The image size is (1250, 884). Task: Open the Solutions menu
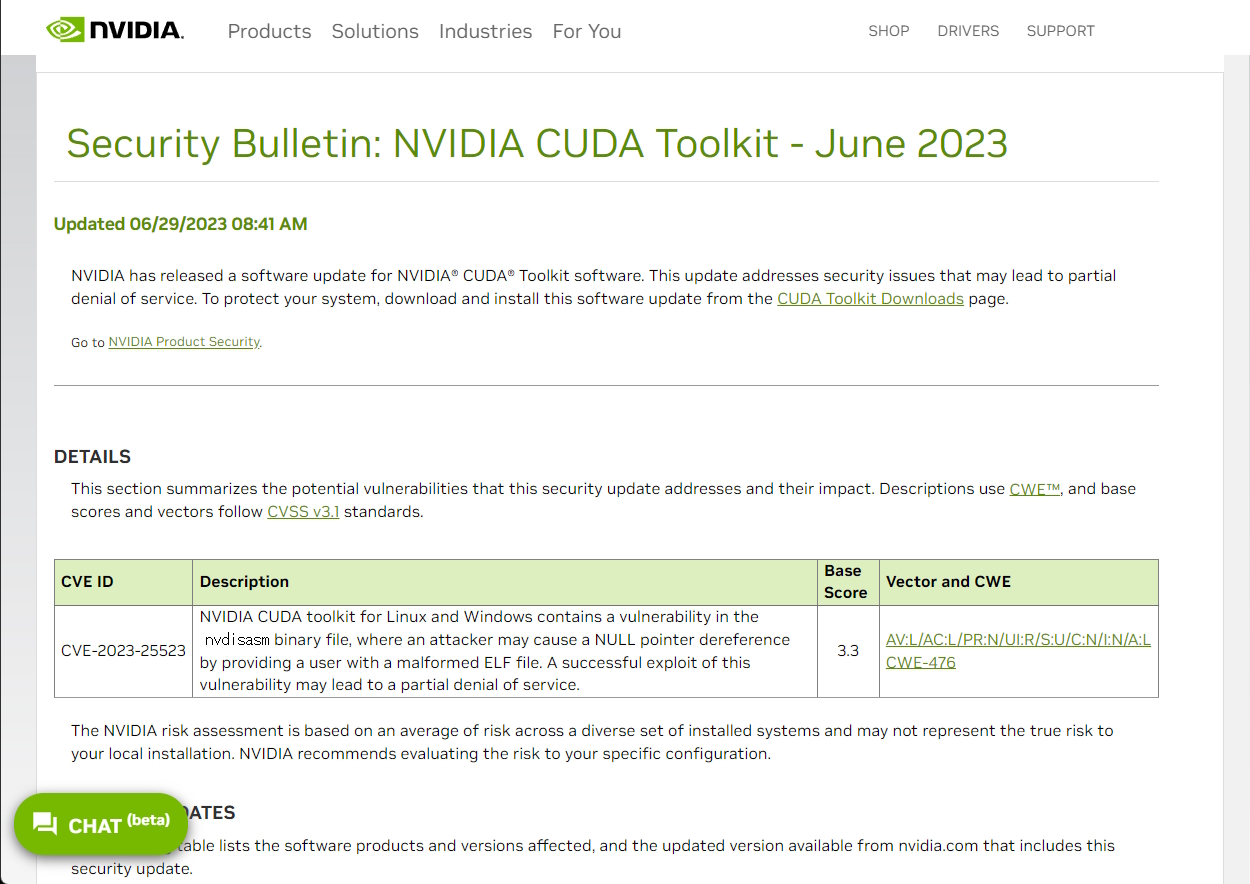375,31
